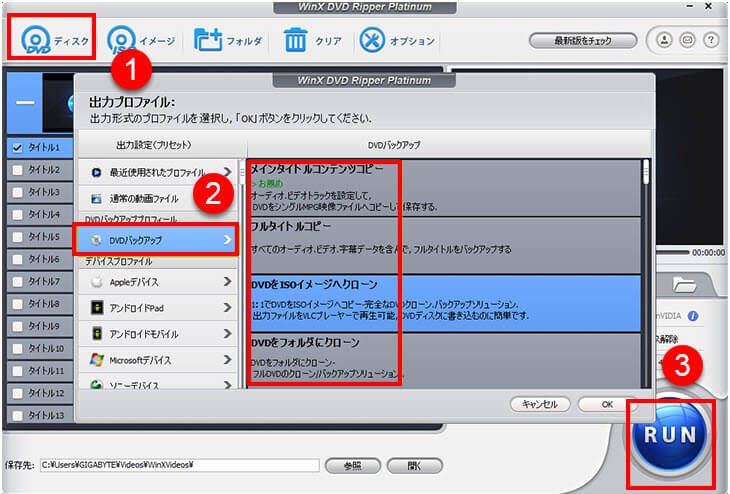This screenshot has height=494, width=730.
Task: Select the DVDバックアップ category
Action: click(156, 240)
